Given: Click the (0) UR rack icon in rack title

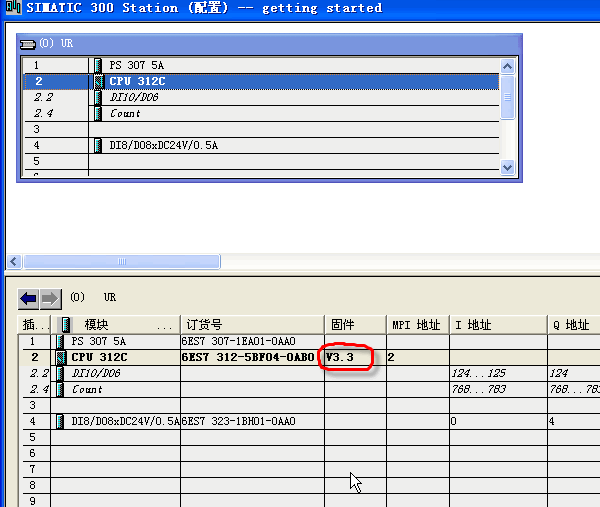Looking at the screenshot, I should pyautogui.click(x=28, y=44).
